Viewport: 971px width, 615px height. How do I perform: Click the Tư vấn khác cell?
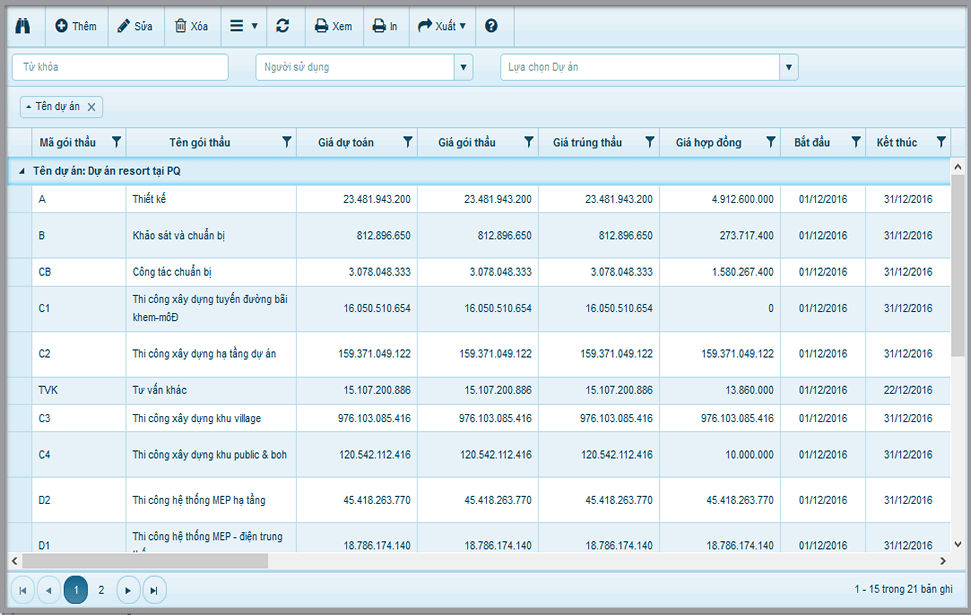pos(211,390)
